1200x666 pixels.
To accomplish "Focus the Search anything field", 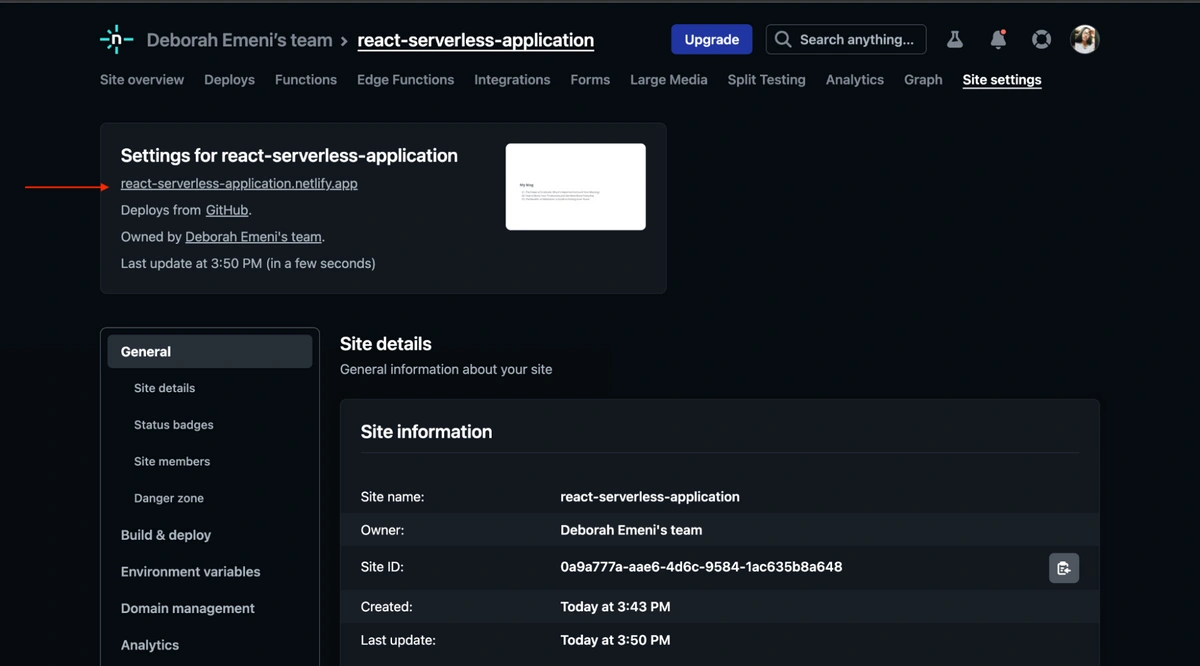I will pyautogui.click(x=846, y=40).
